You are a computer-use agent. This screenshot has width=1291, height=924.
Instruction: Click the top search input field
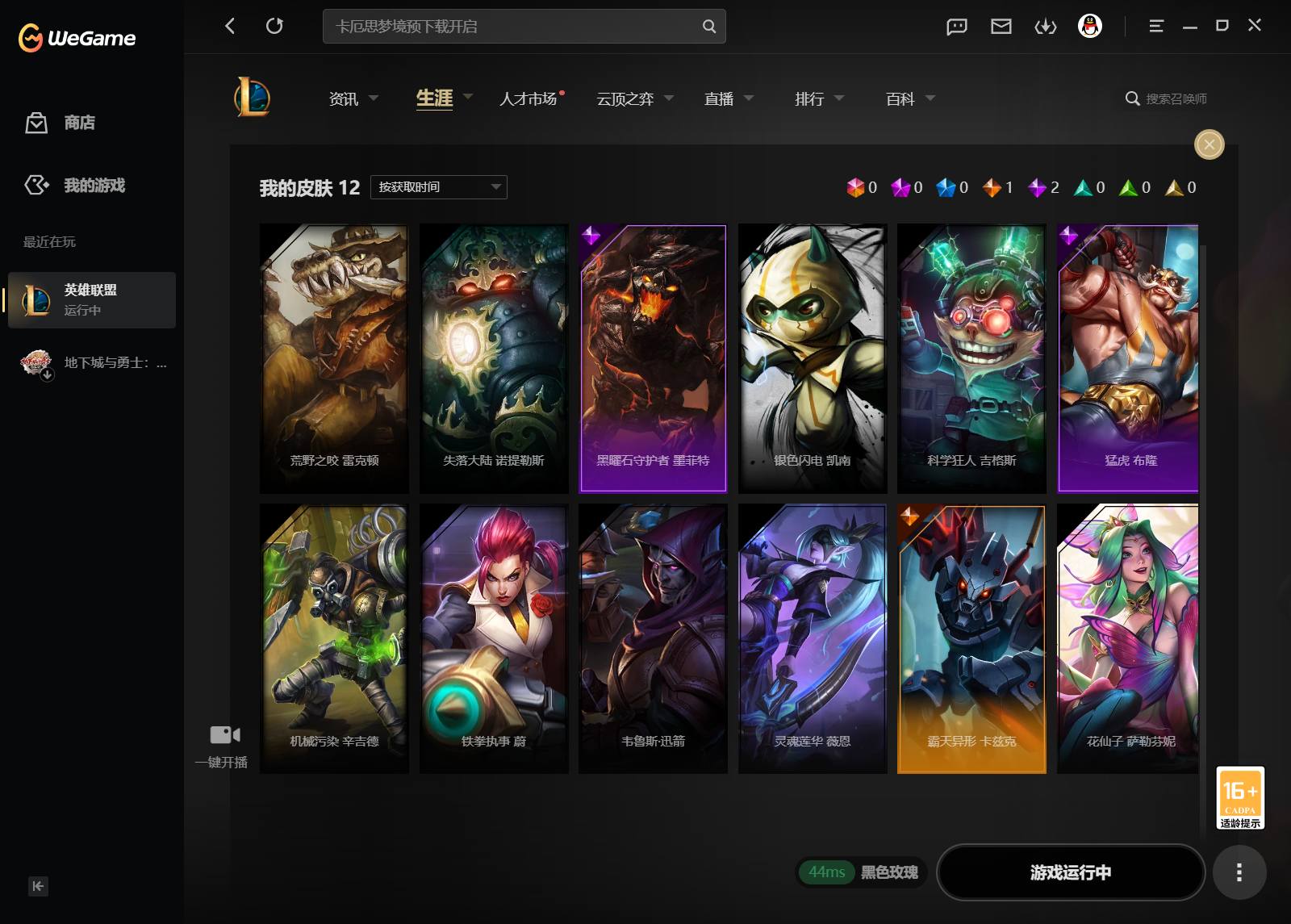[524, 27]
